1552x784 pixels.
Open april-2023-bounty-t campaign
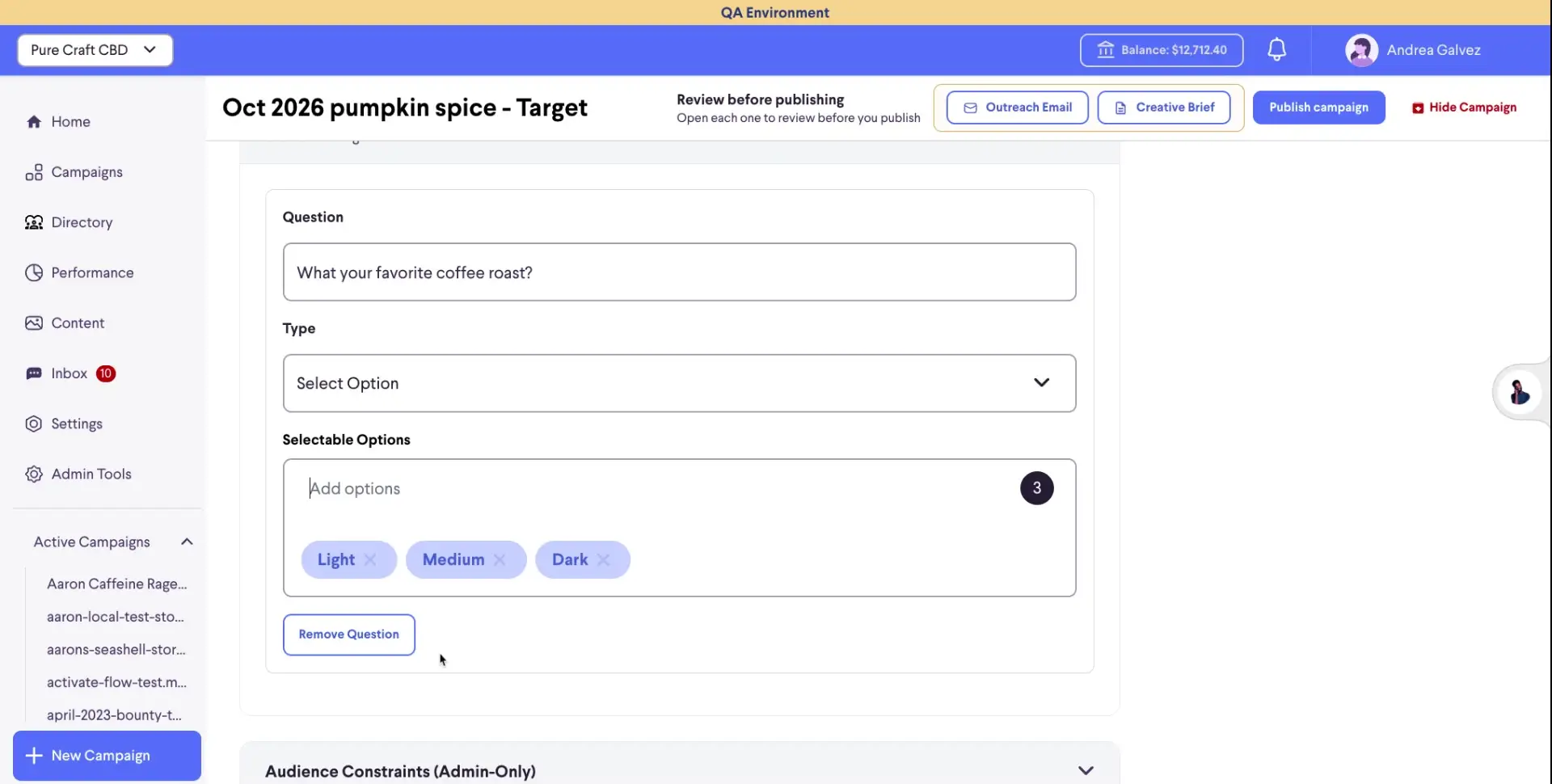[x=114, y=715]
